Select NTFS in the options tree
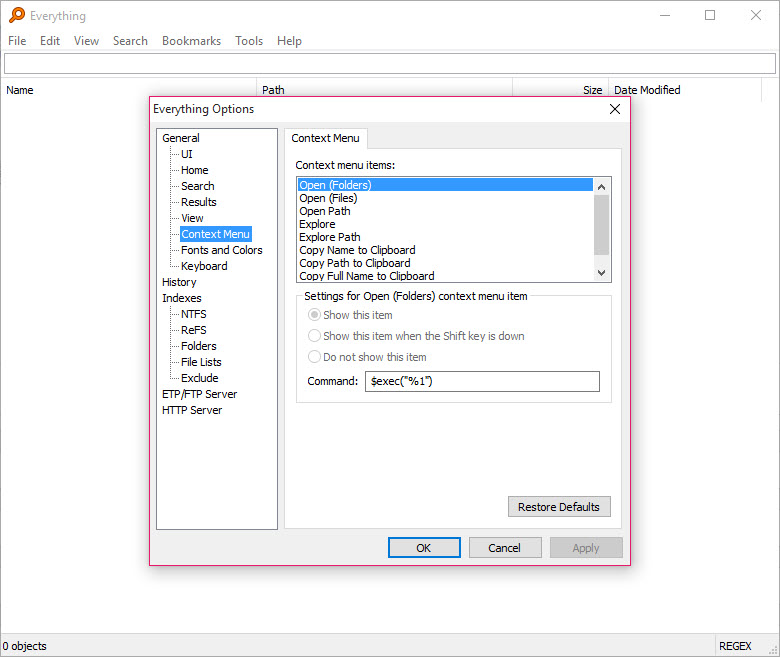Image resolution: width=780 pixels, height=657 pixels. click(x=194, y=314)
